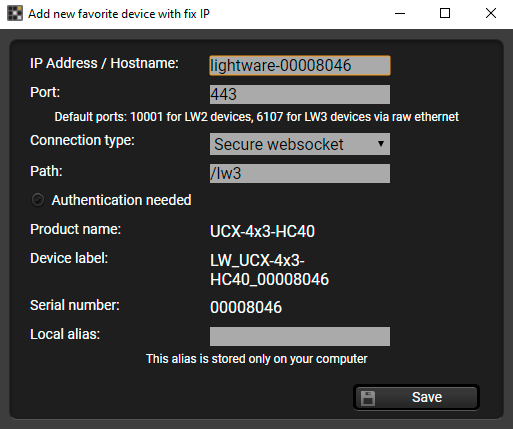Image resolution: width=513 pixels, height=430 pixels.
Task: Click the Lightware app icon in title bar
Action: [15, 13]
